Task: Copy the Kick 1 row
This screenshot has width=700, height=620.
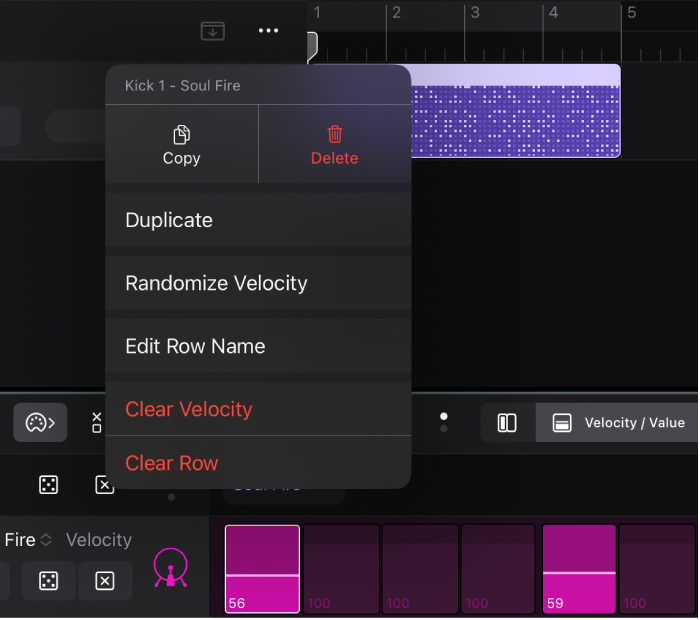Action: click(x=182, y=145)
